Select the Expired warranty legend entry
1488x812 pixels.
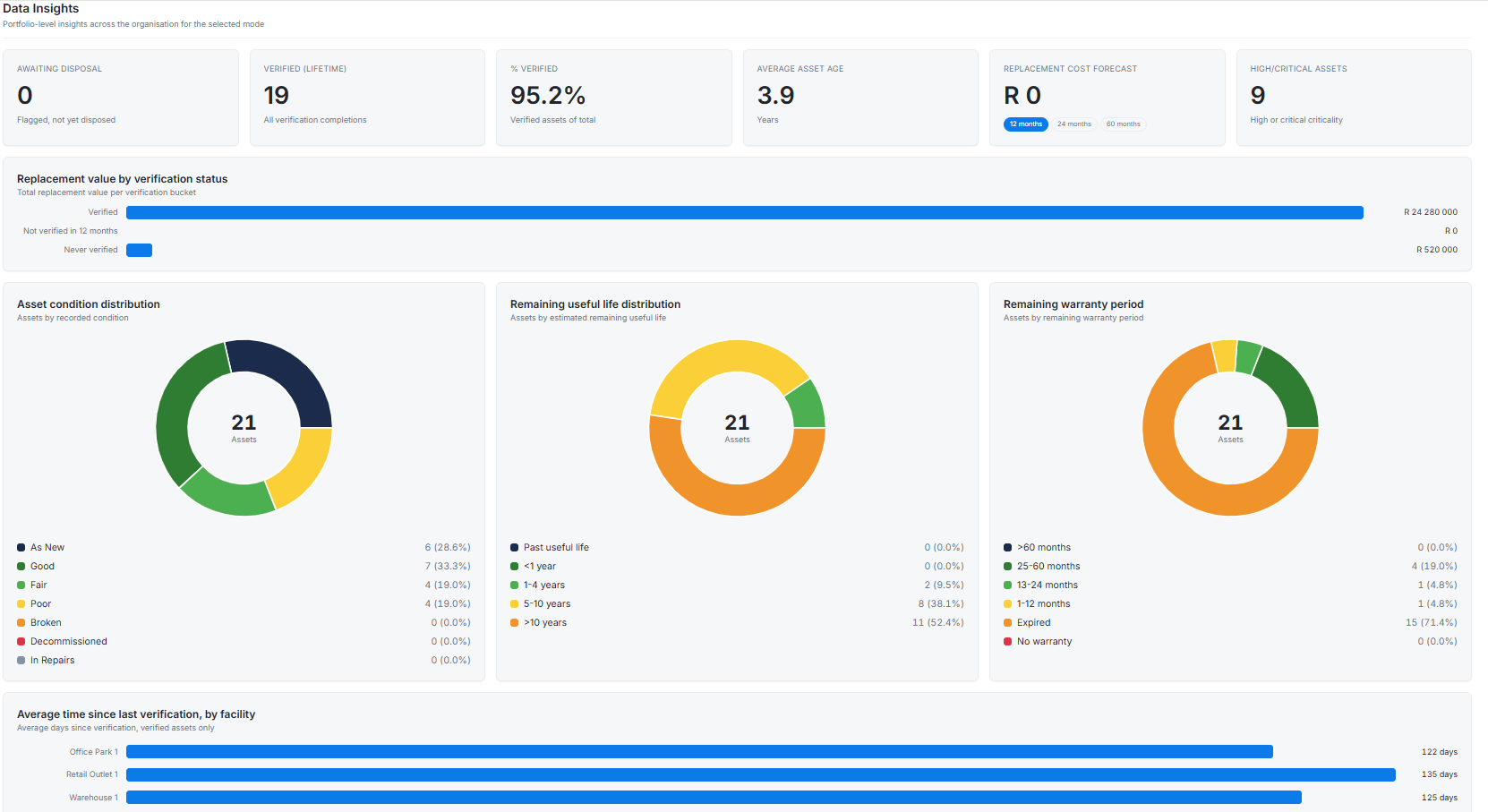pos(1230,622)
